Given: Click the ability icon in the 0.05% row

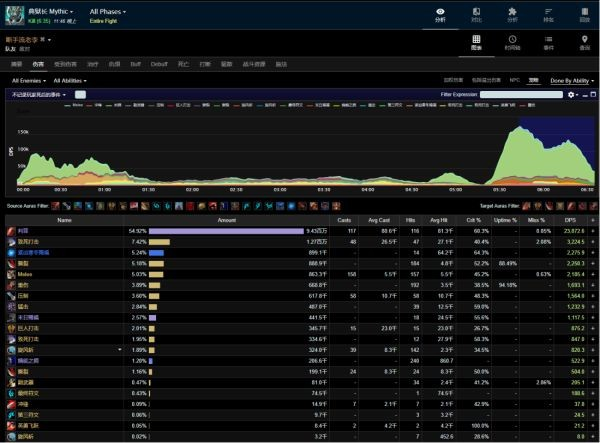Looking at the screenshot, I should click(11, 426).
